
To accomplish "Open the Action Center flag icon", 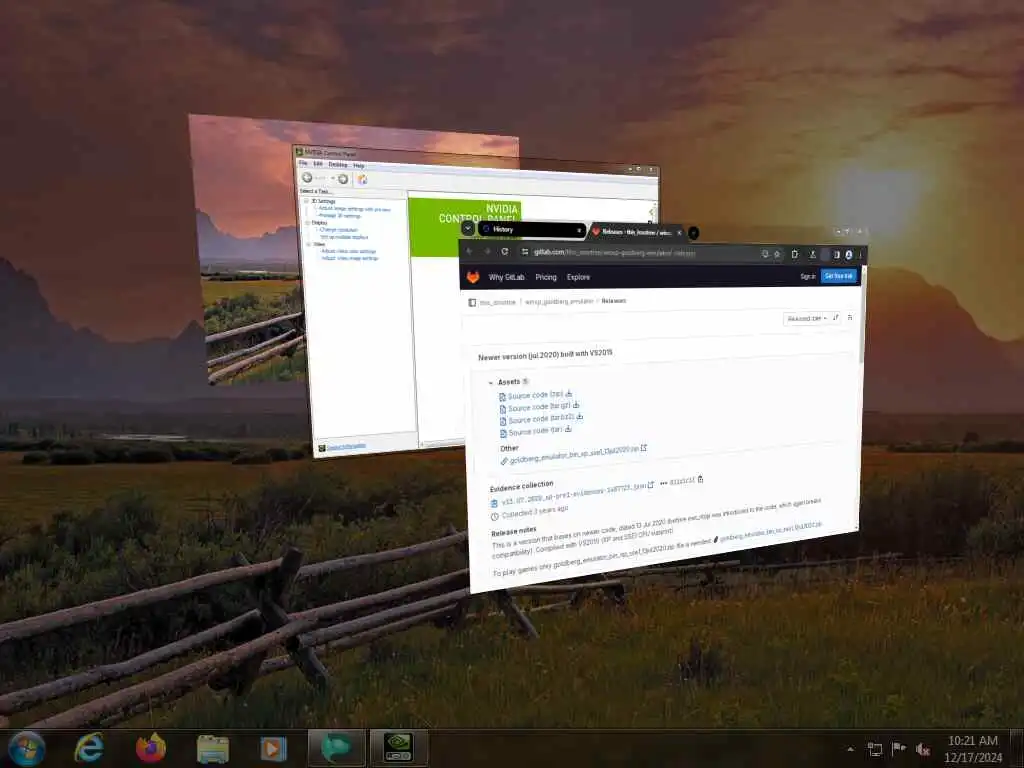I will pos(899,748).
